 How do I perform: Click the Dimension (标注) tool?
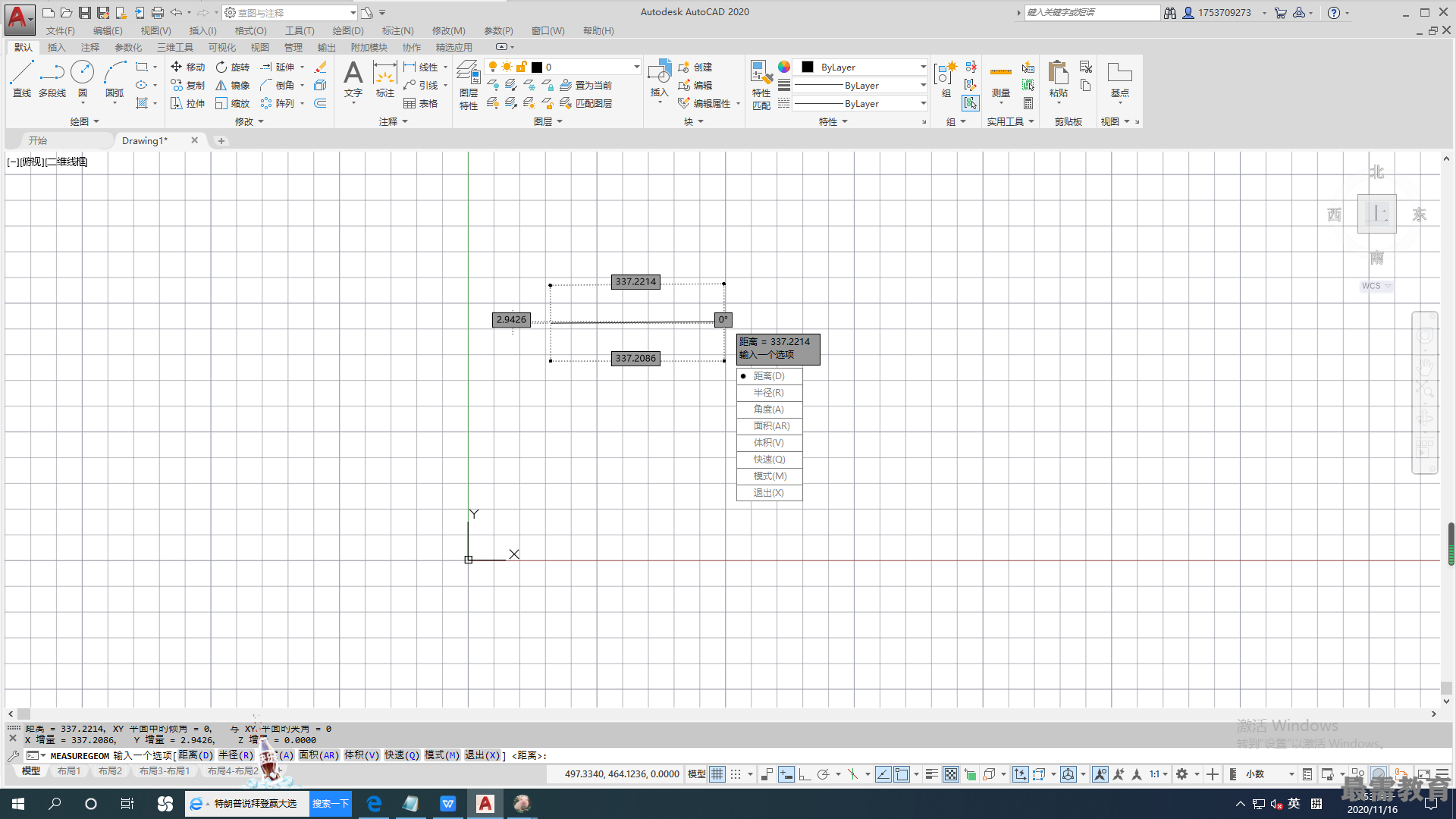[385, 79]
